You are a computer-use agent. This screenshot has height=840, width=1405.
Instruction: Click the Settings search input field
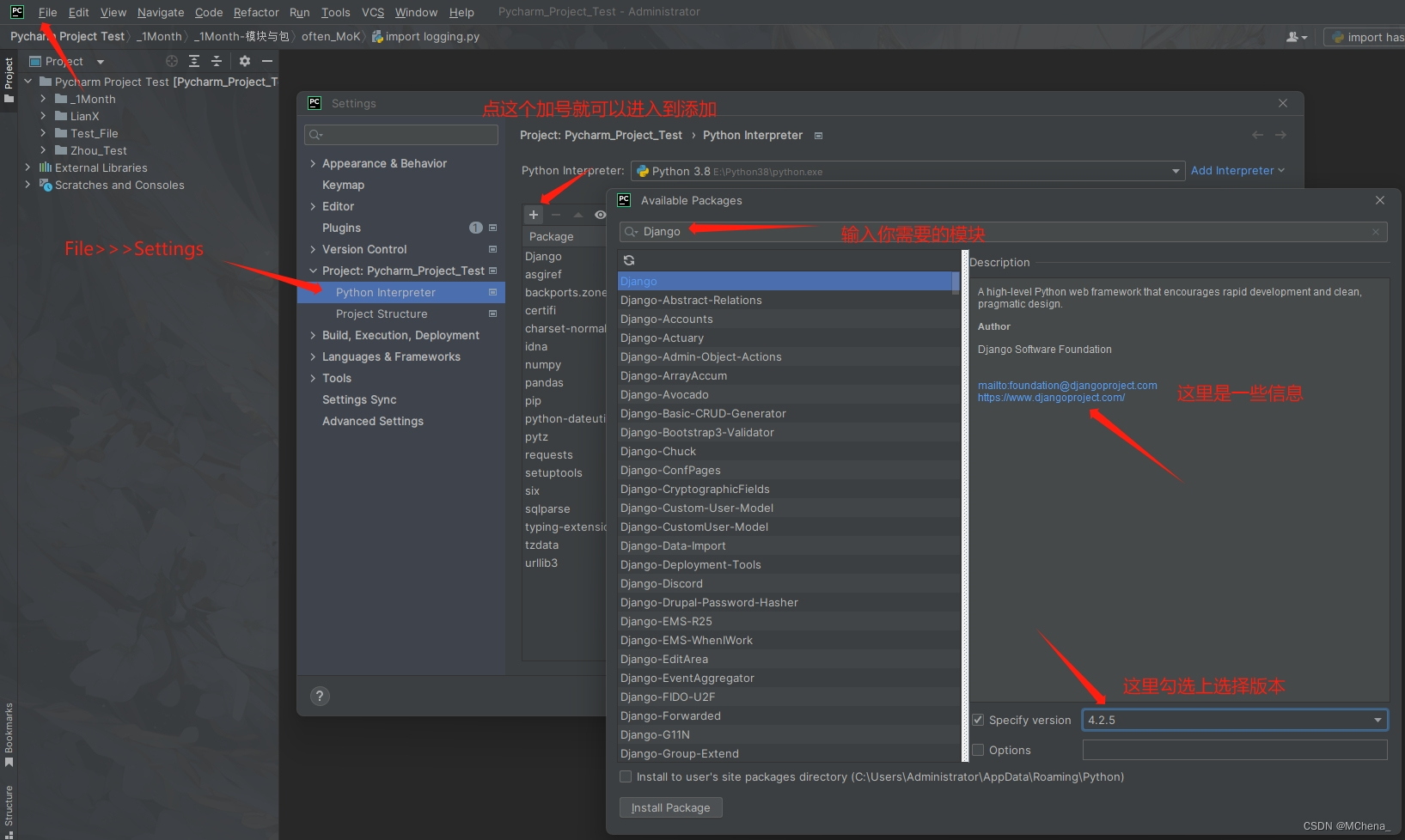pos(401,135)
